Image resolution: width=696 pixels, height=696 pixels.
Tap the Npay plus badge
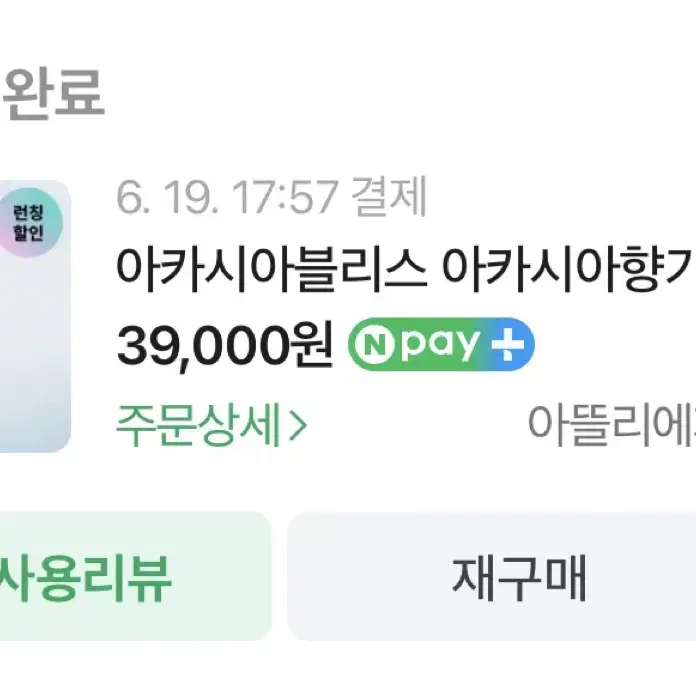(x=441, y=344)
